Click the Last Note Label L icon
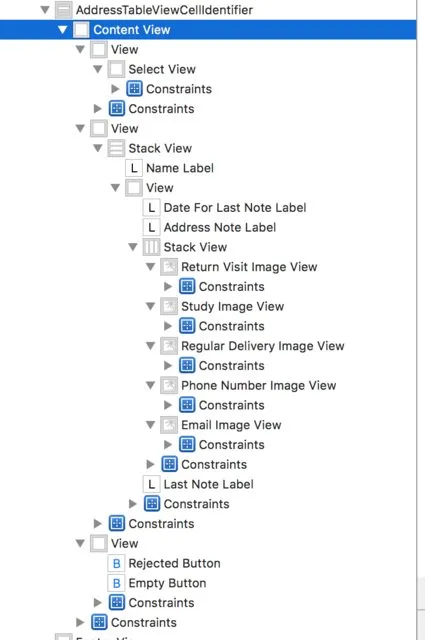Viewport: 425px width, 640px height. [x=151, y=484]
